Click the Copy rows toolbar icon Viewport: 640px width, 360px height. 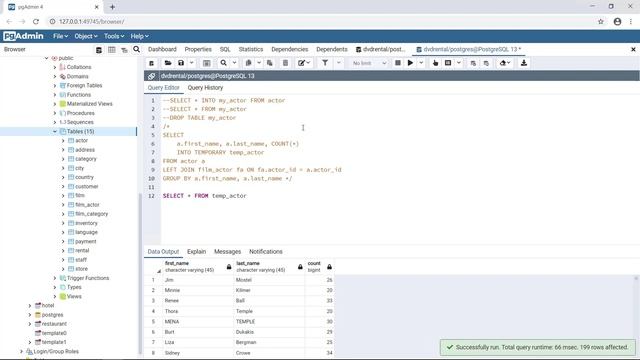tap(248, 63)
